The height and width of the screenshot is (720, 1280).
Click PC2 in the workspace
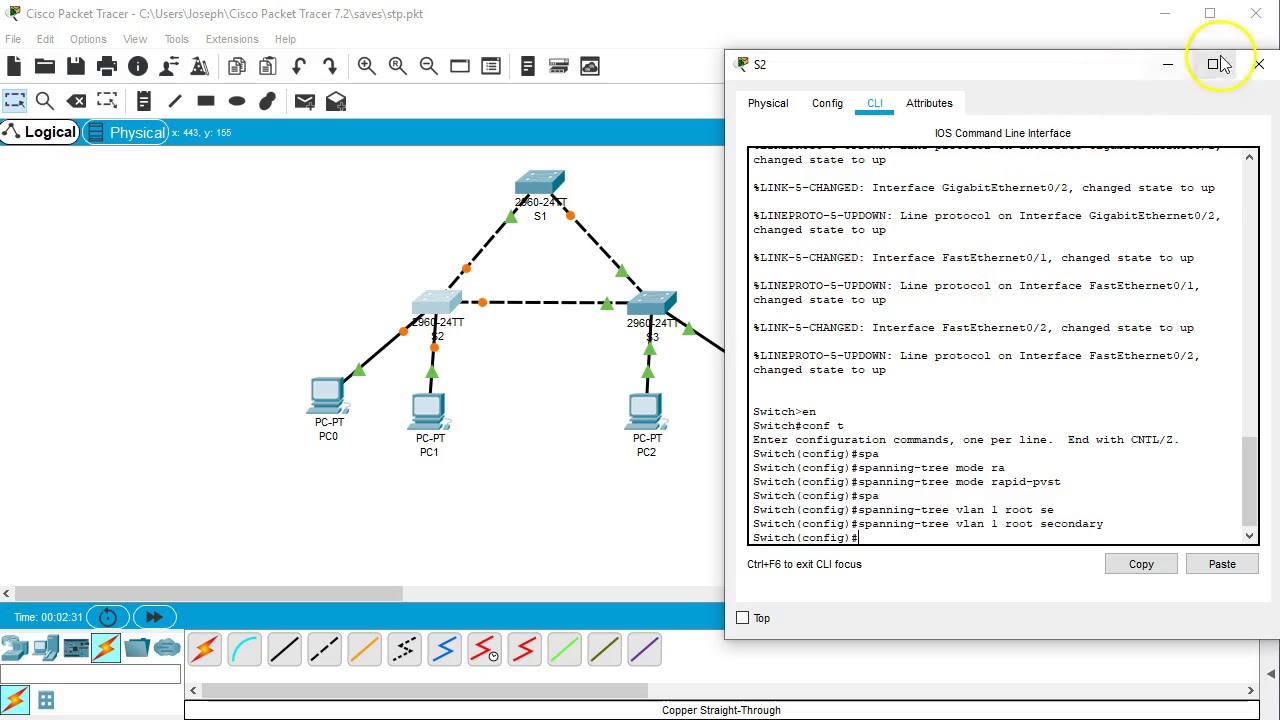[x=646, y=413]
